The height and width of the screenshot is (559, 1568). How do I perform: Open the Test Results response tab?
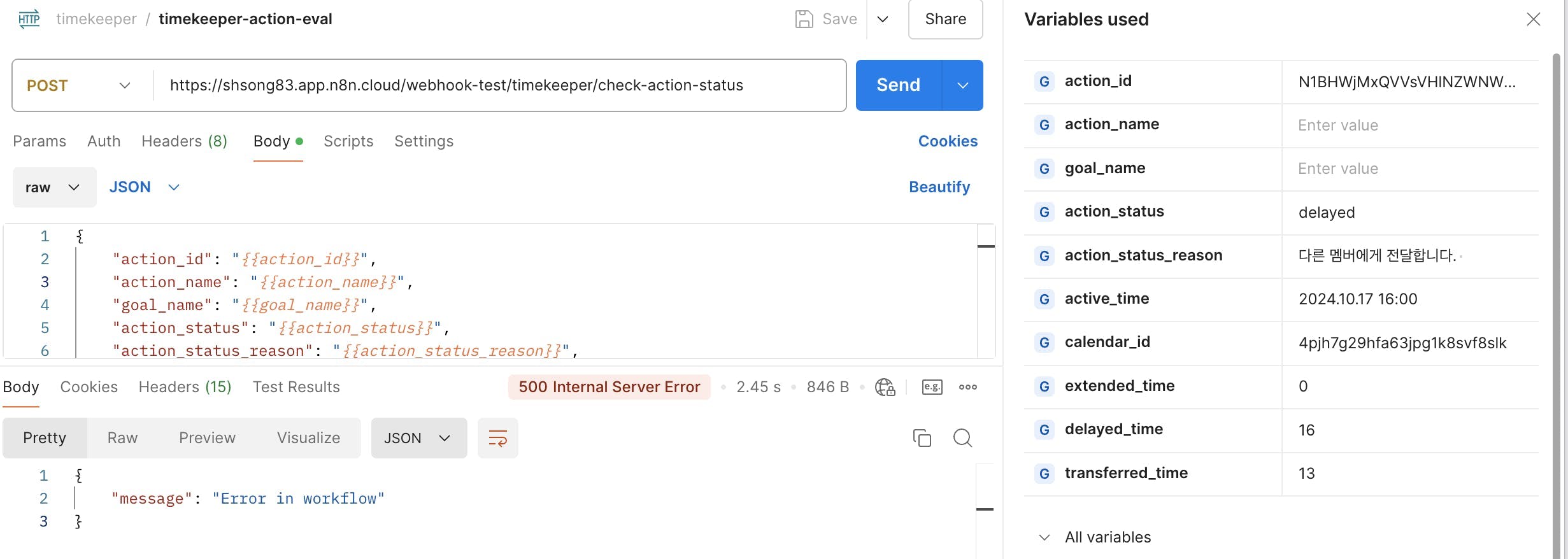296,387
